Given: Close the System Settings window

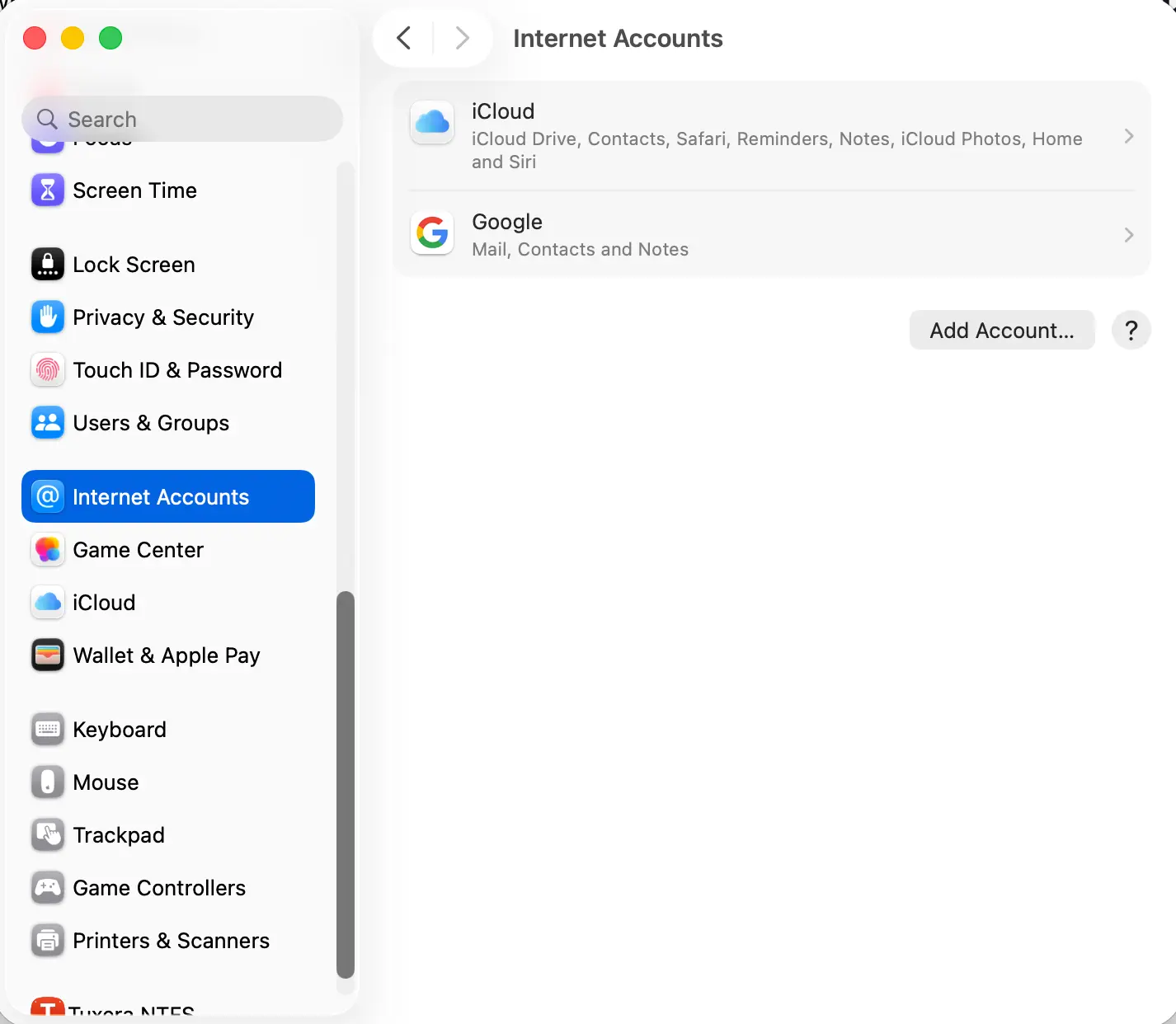Looking at the screenshot, I should [x=35, y=38].
